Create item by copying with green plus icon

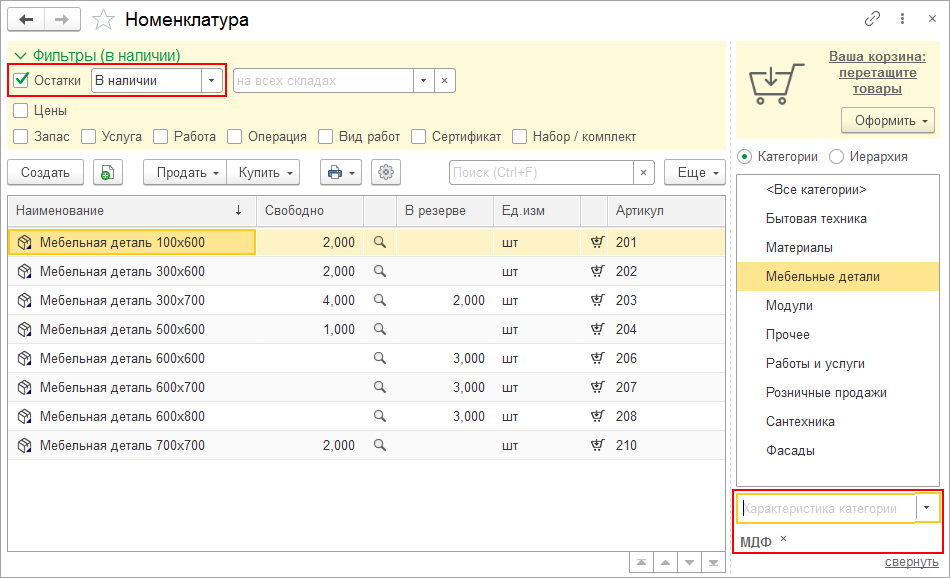click(x=108, y=173)
